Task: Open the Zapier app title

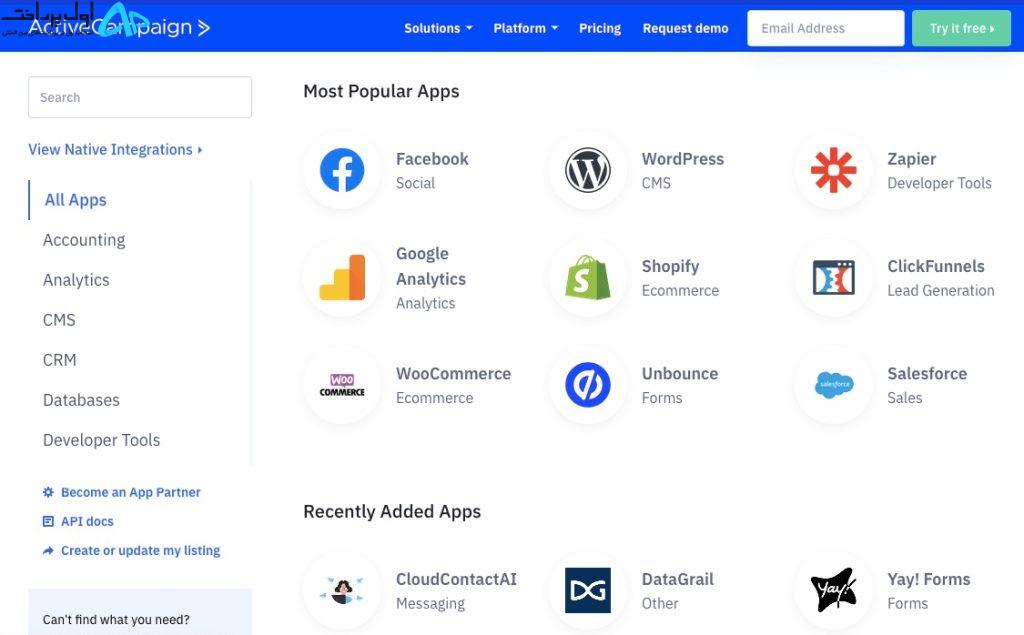Action: tap(911, 159)
